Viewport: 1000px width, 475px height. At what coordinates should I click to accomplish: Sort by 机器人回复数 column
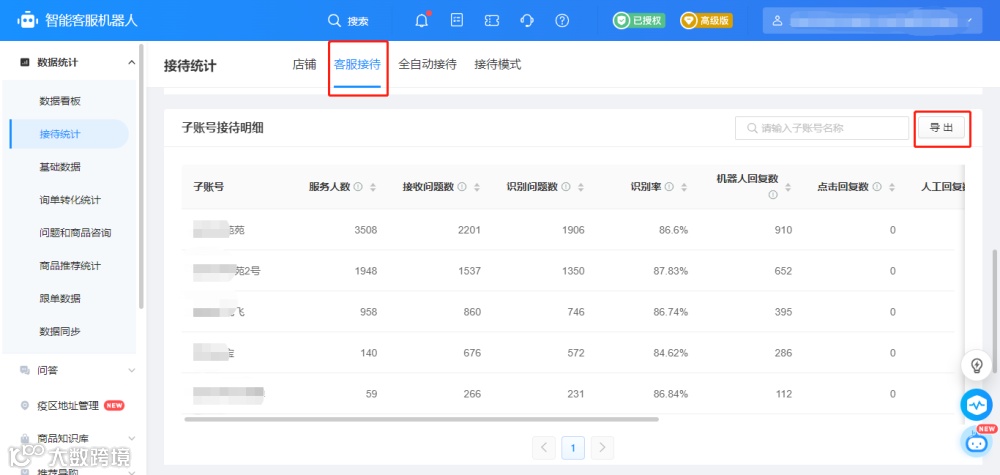click(788, 187)
